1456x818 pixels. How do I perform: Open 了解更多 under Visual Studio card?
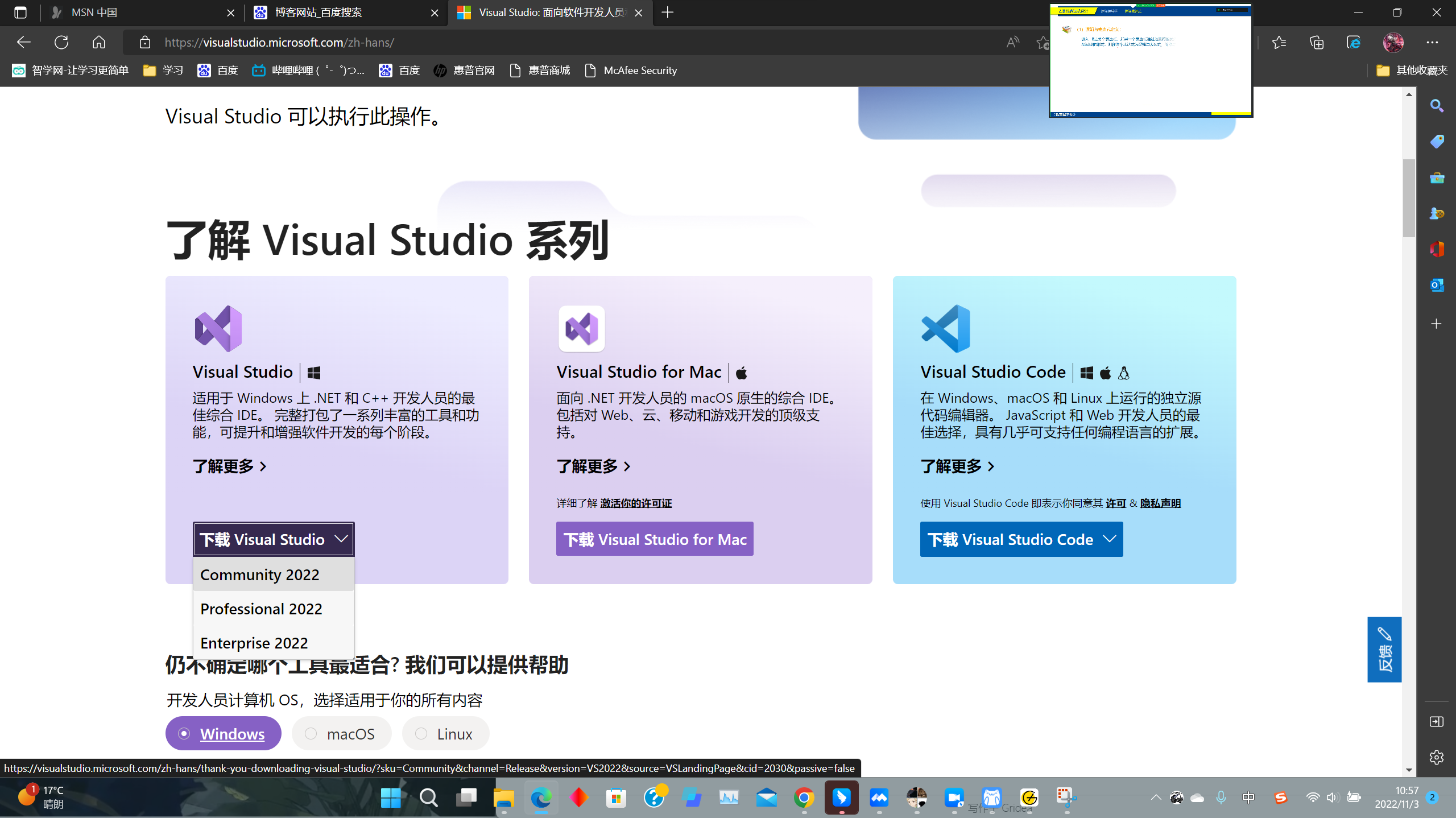(230, 466)
